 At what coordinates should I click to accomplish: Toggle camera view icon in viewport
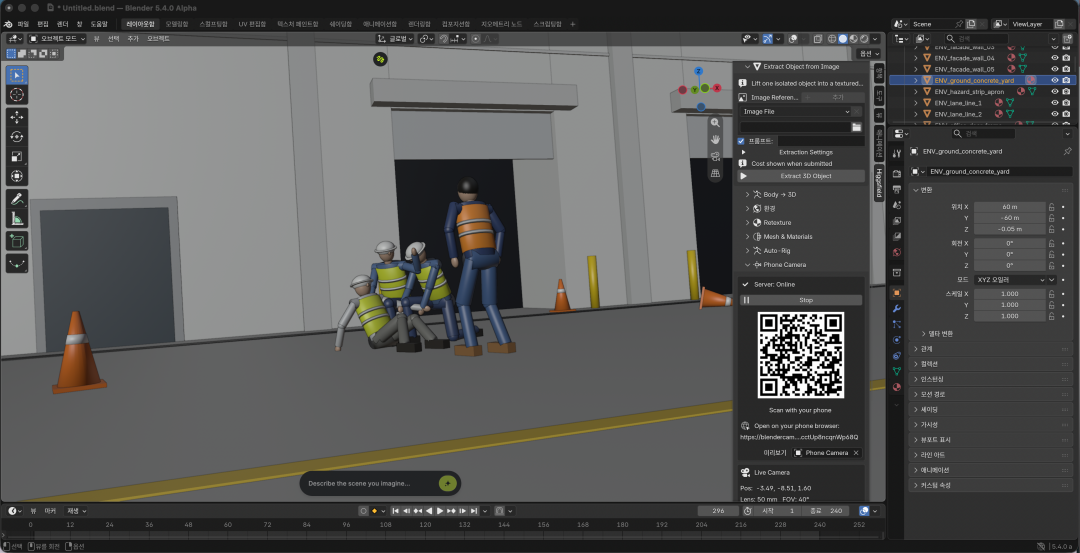(715, 156)
